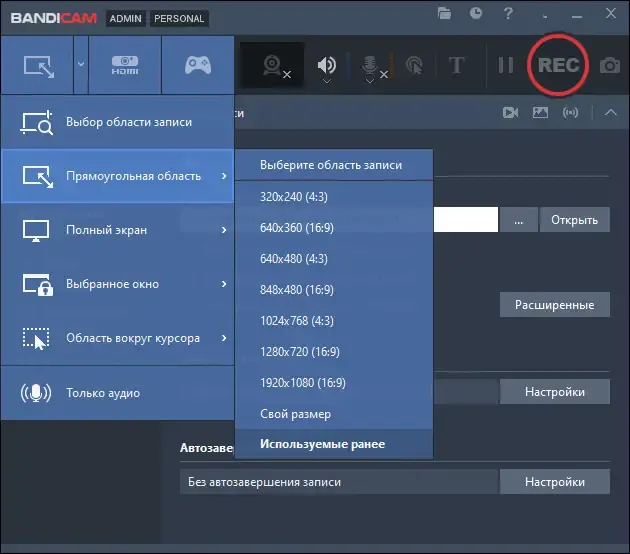Screen dimensions: 630x554
Task: Click the audio-only microphone icon
Action: click(36, 393)
